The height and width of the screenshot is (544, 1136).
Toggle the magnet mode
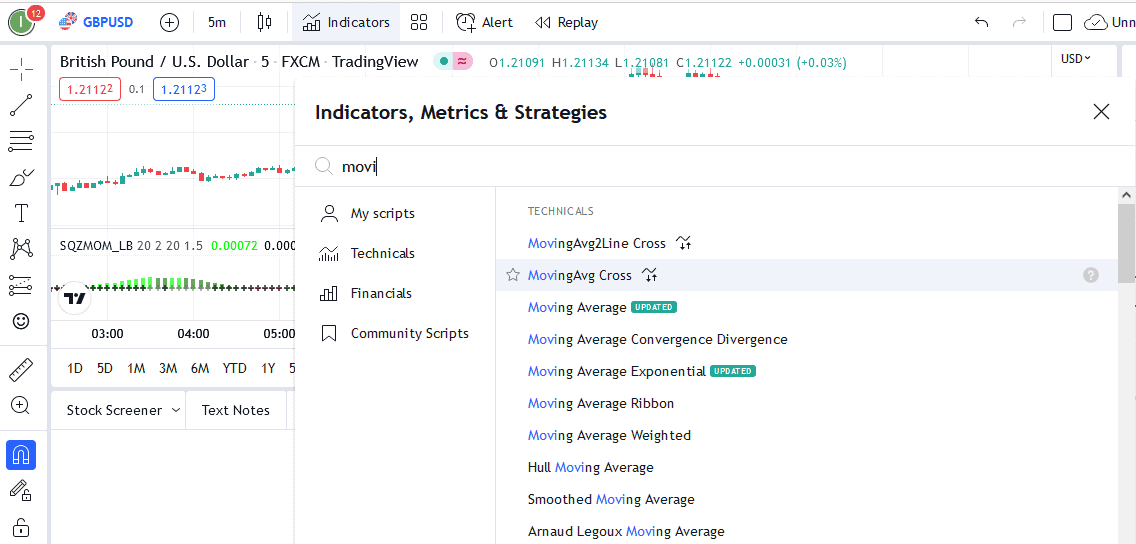21,455
